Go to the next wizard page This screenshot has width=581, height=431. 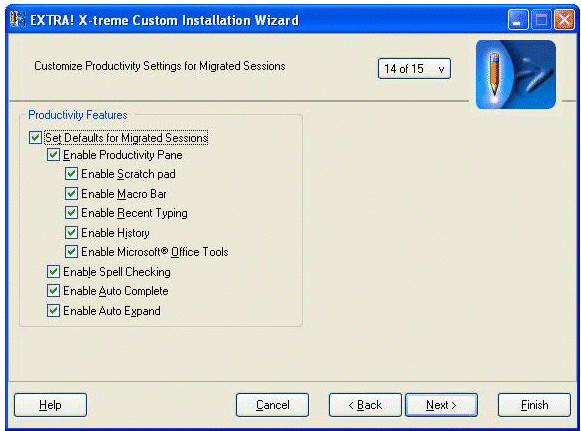441,405
